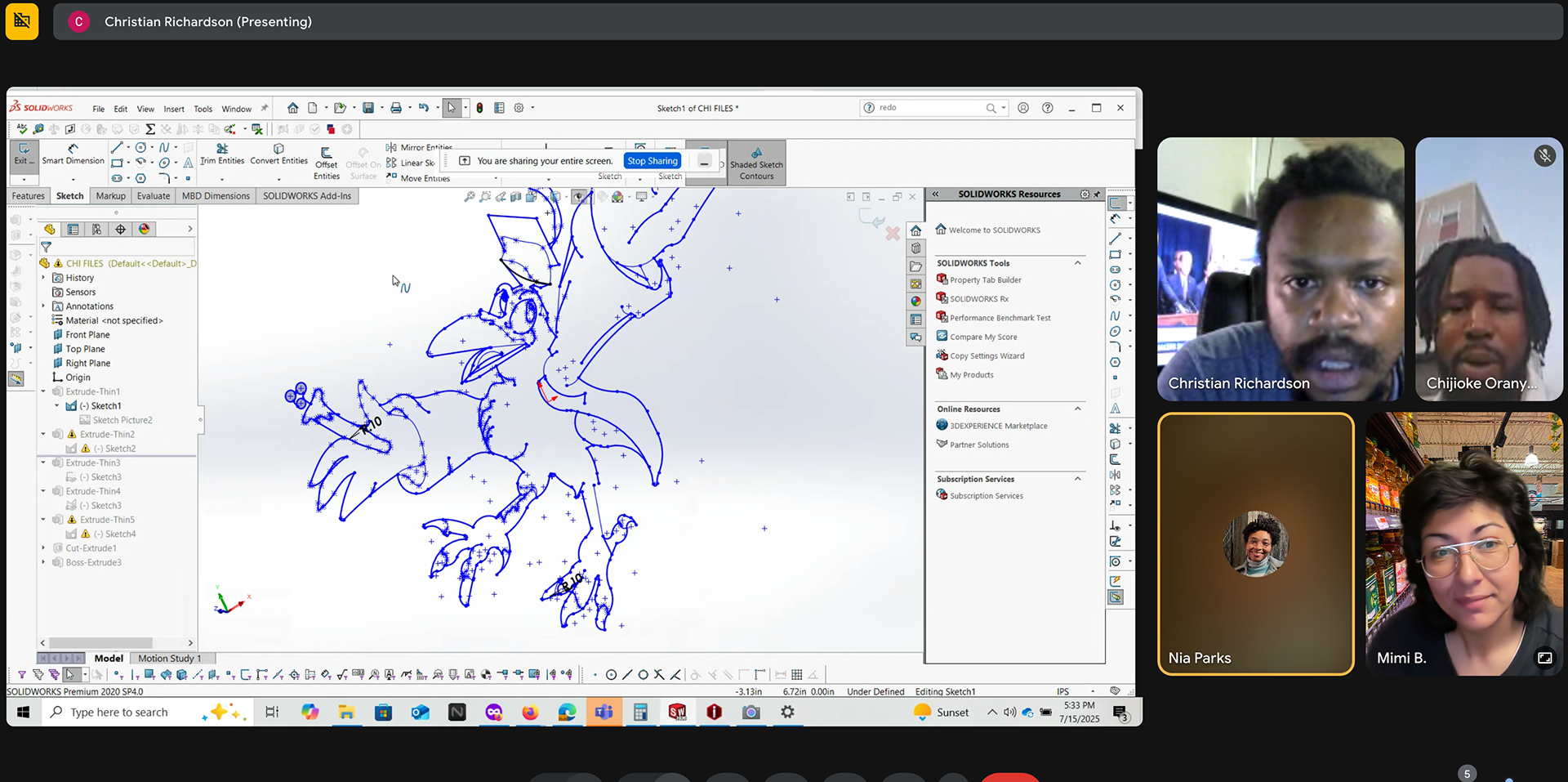Open Copy Settings Wizard link
1568x782 pixels.
987,356
